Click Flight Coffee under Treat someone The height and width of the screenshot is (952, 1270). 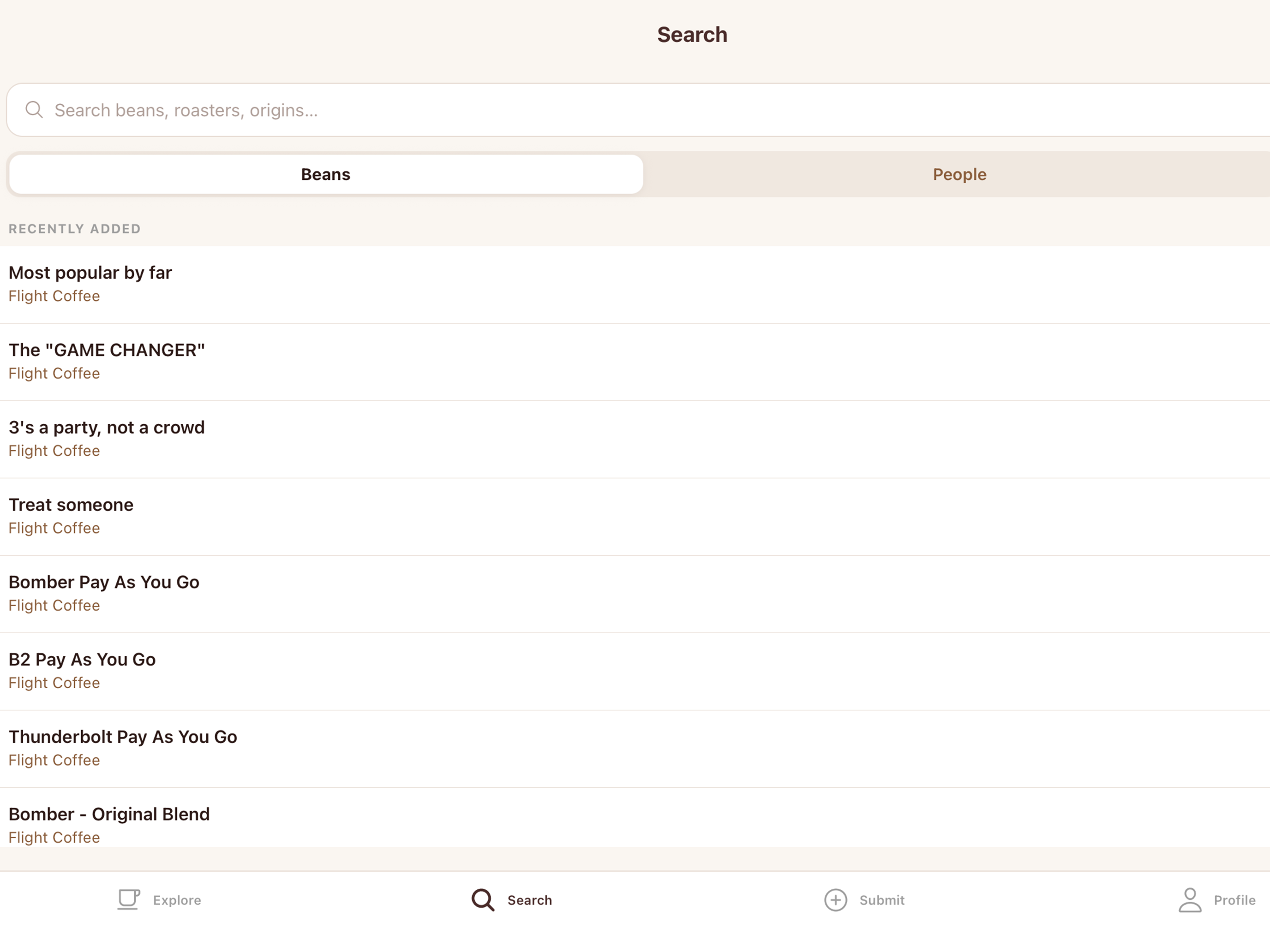point(54,528)
